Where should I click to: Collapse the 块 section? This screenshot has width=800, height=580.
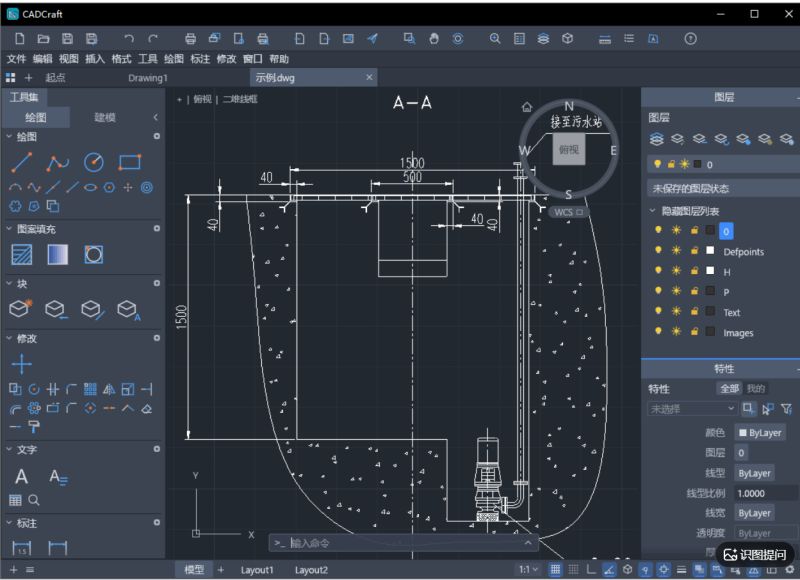pyautogui.click(x=9, y=283)
